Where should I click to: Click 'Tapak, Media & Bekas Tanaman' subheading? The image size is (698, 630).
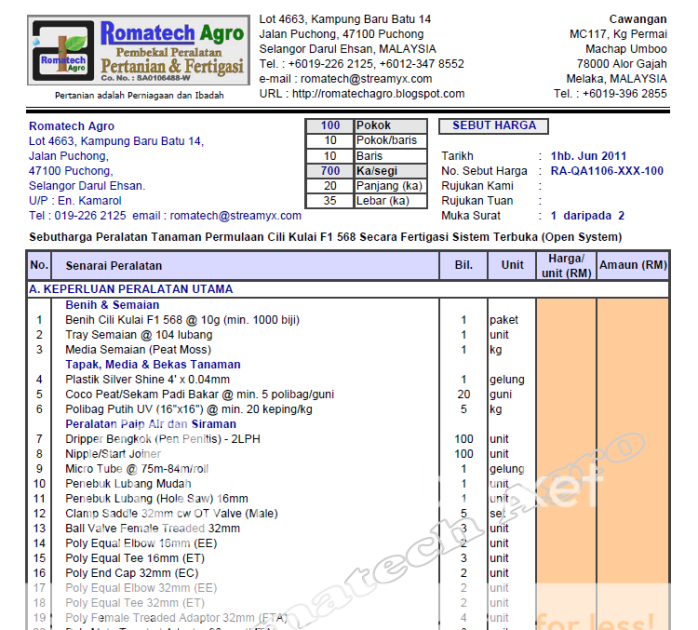[x=153, y=365]
